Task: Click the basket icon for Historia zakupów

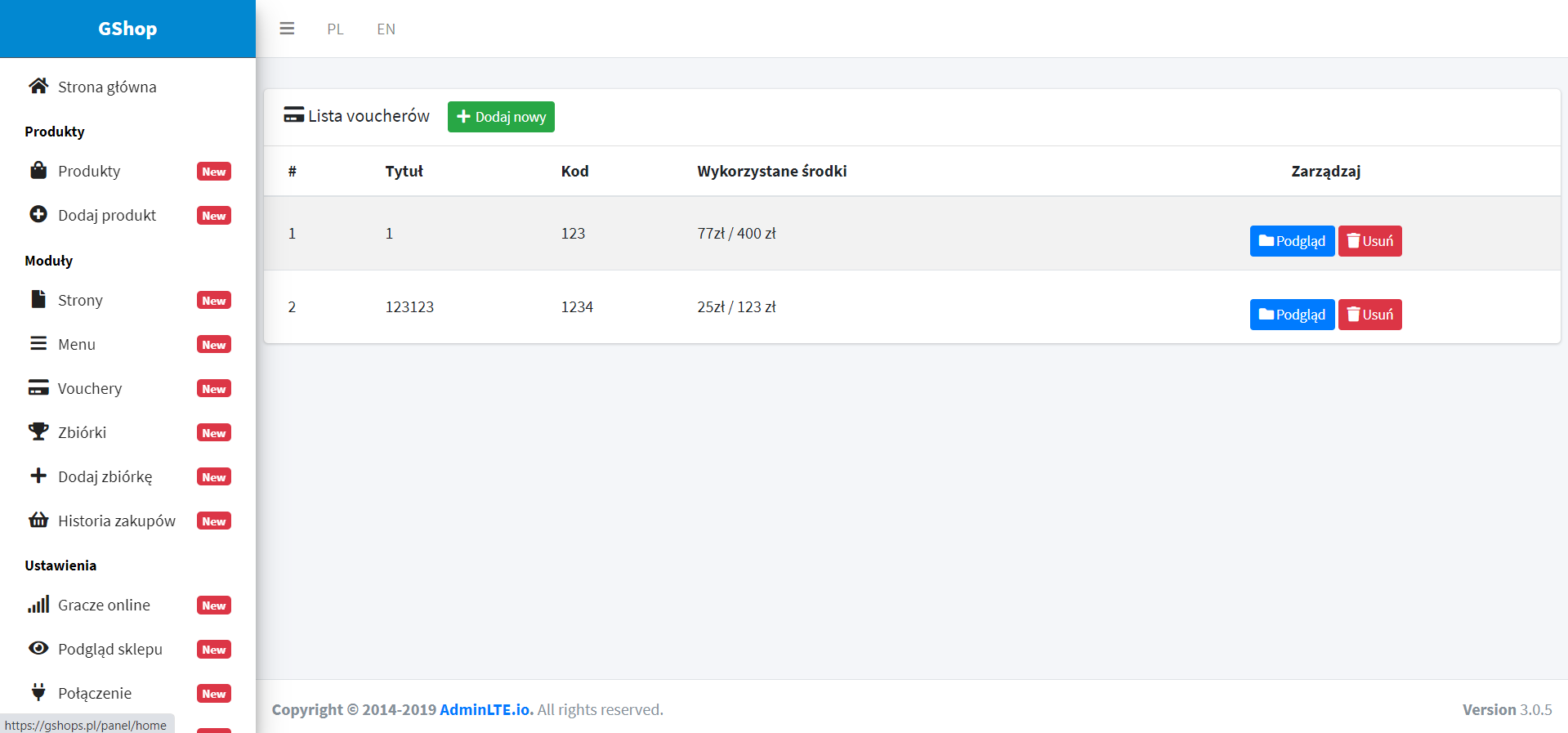Action: pyautogui.click(x=38, y=520)
